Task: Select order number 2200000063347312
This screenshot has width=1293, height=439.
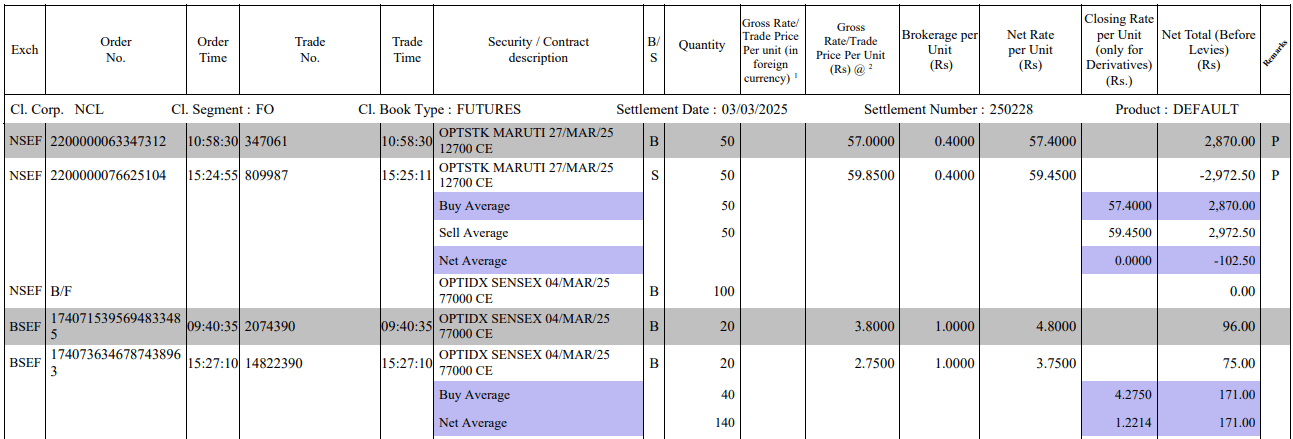Action: pyautogui.click(x=109, y=142)
